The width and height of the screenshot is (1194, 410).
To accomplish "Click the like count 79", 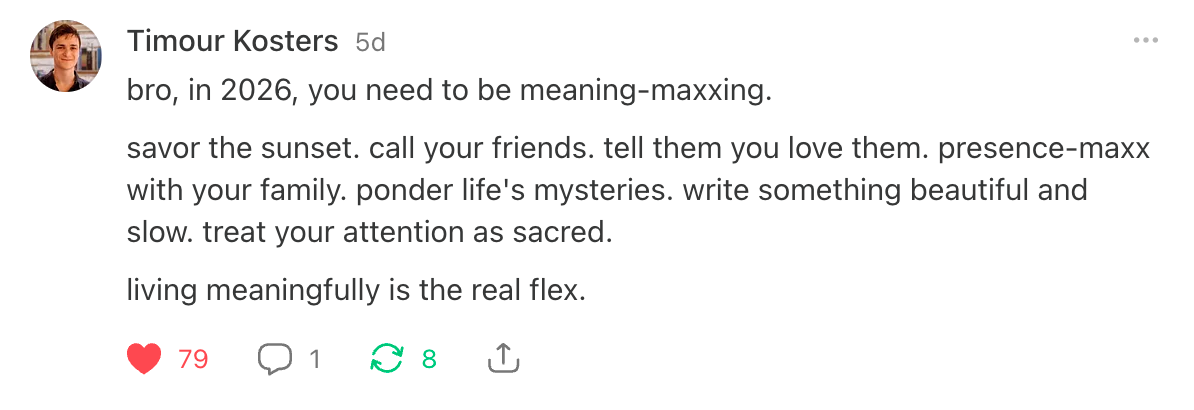I will (x=193, y=359).
